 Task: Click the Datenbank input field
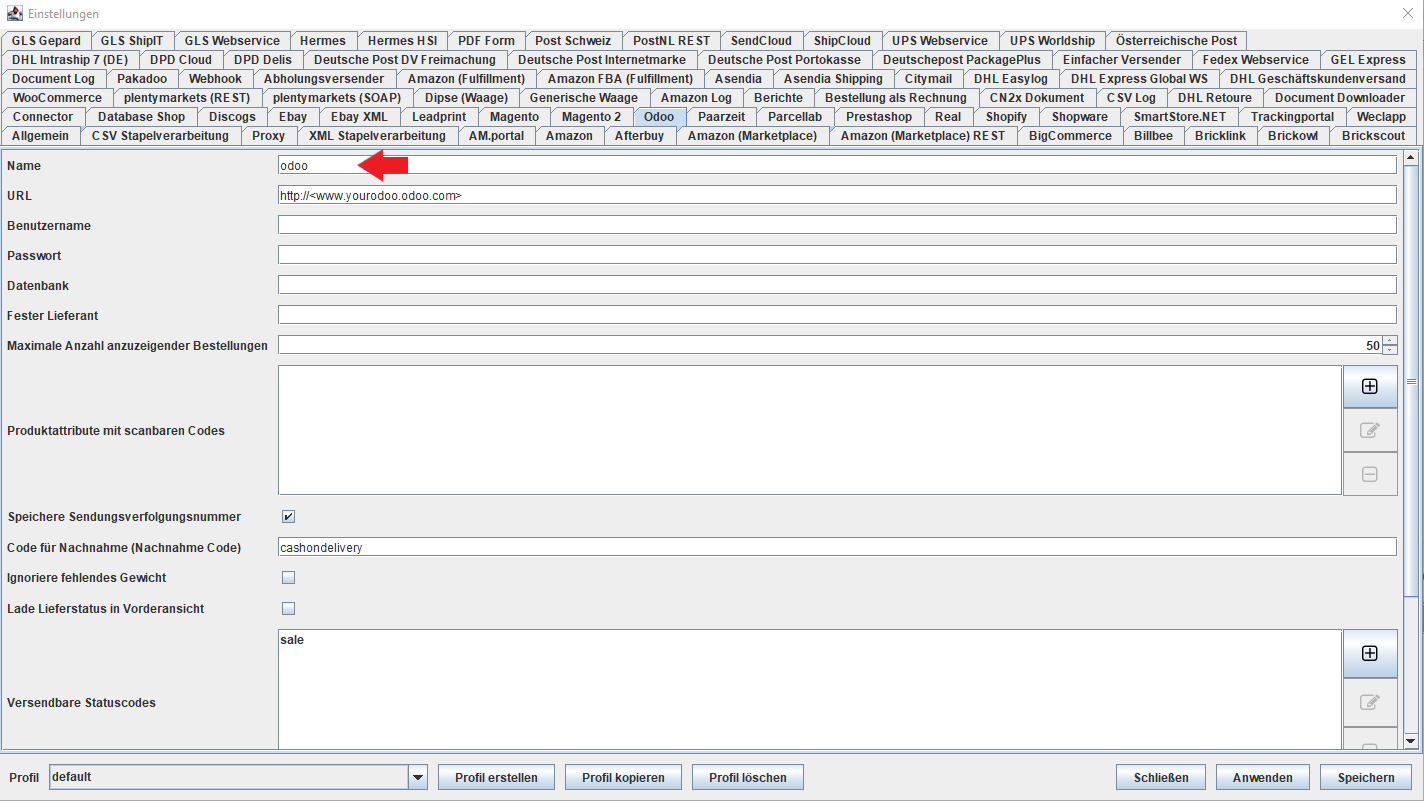[x=837, y=285]
